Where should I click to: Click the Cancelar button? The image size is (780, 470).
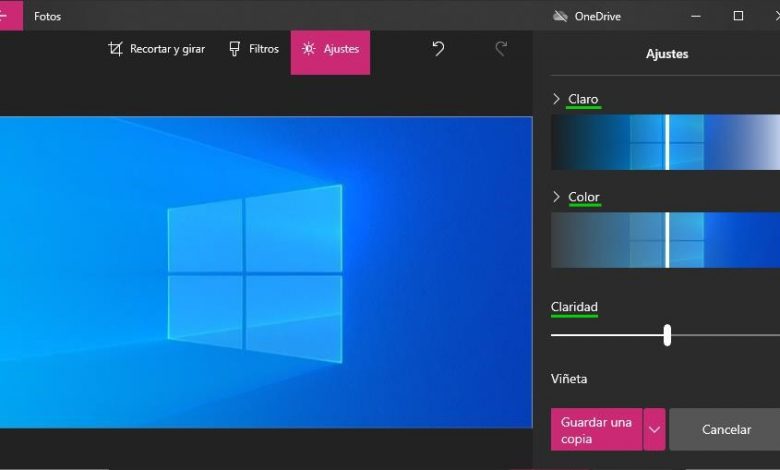(725, 430)
